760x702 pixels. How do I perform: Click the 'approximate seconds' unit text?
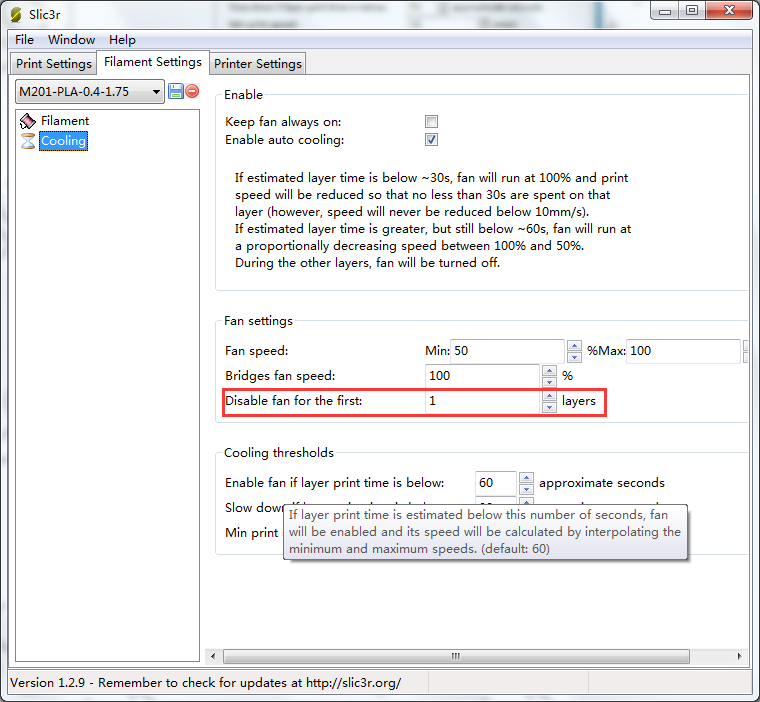[x=602, y=483]
